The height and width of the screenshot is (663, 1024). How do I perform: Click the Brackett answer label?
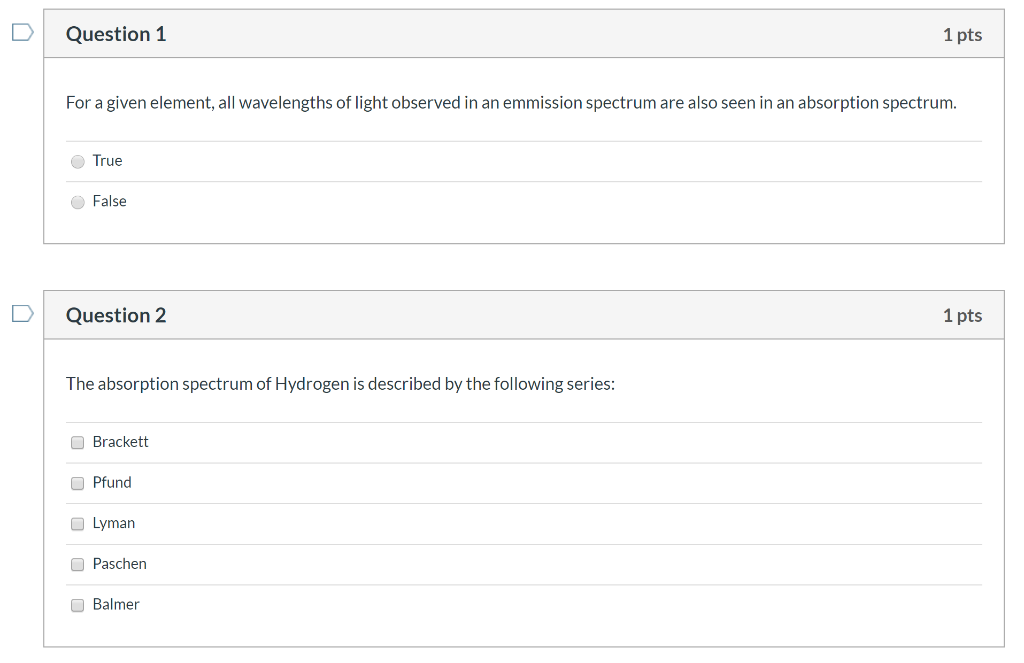coord(121,441)
